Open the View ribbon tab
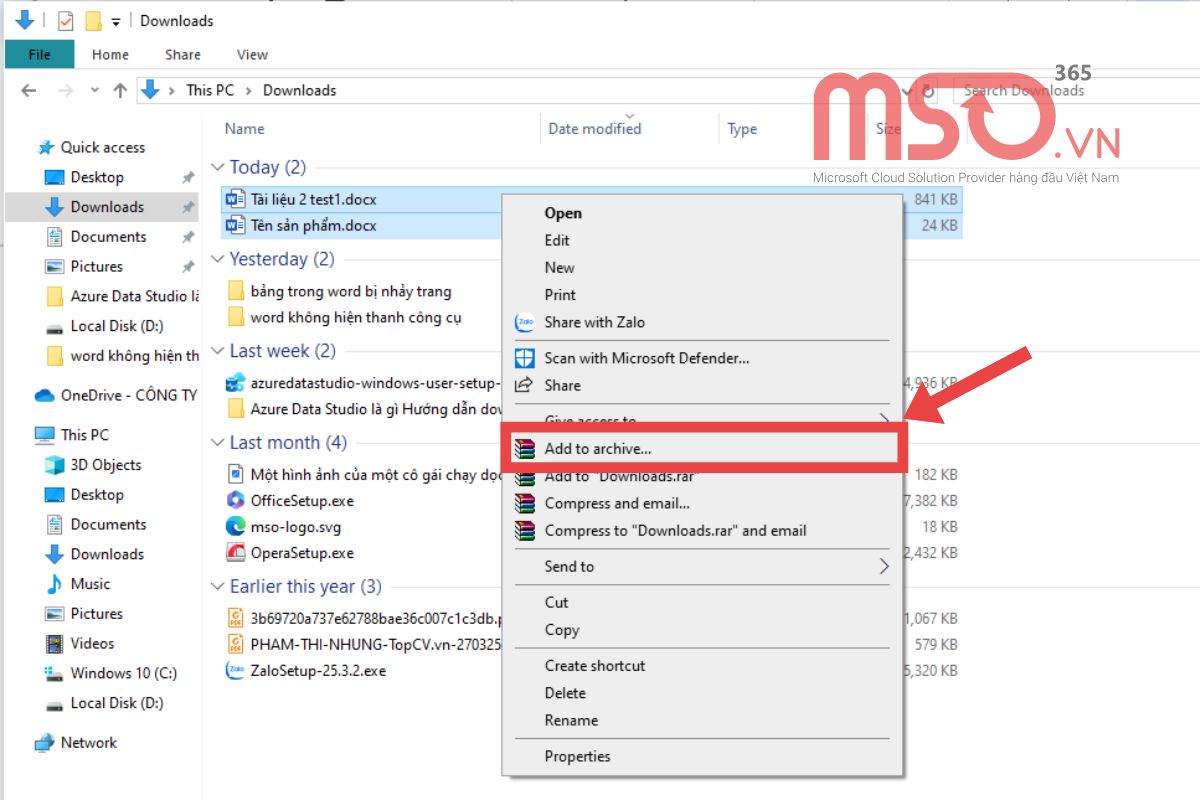This screenshot has width=1200, height=800. 252,55
